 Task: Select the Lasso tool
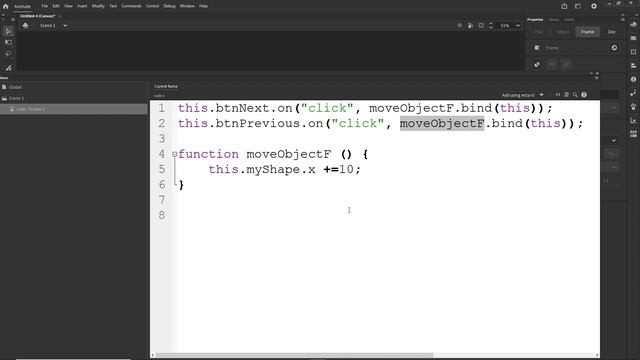pyautogui.click(x=8, y=54)
